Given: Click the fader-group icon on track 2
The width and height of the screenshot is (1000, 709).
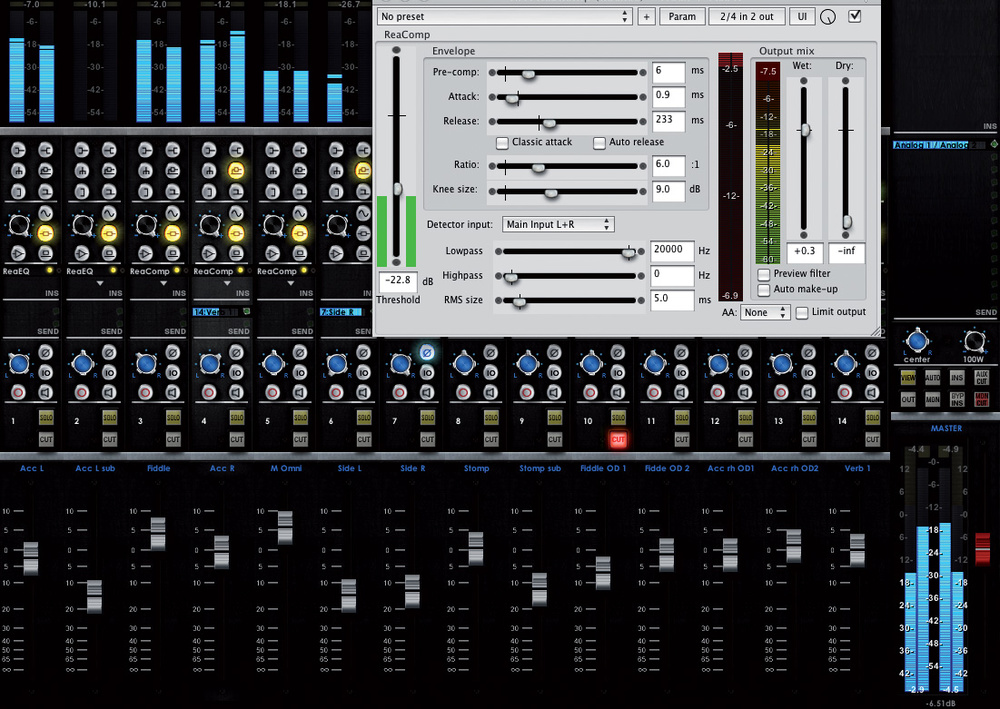Looking at the screenshot, I should click(82, 170).
